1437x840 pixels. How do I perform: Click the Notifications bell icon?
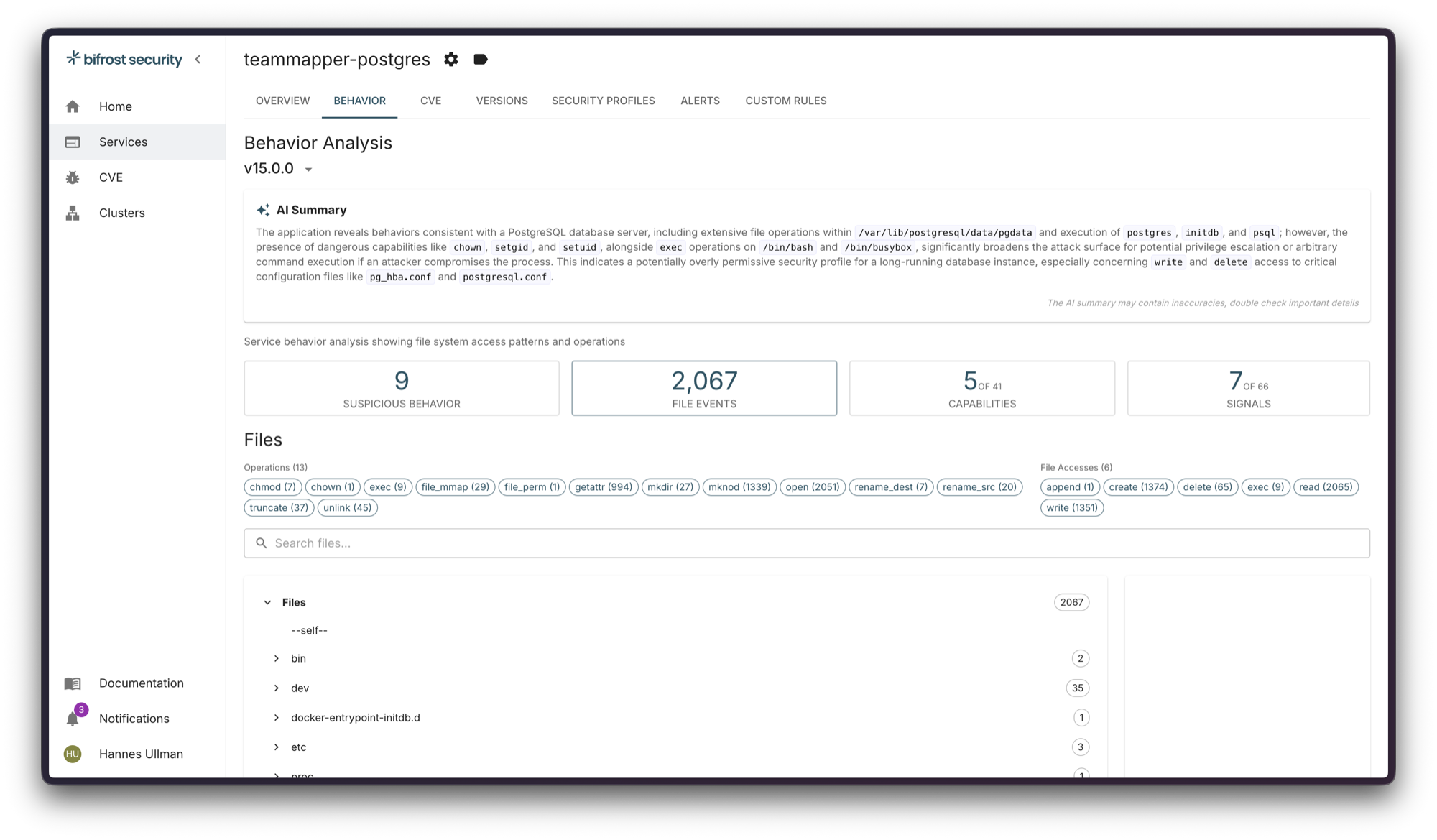(x=73, y=719)
